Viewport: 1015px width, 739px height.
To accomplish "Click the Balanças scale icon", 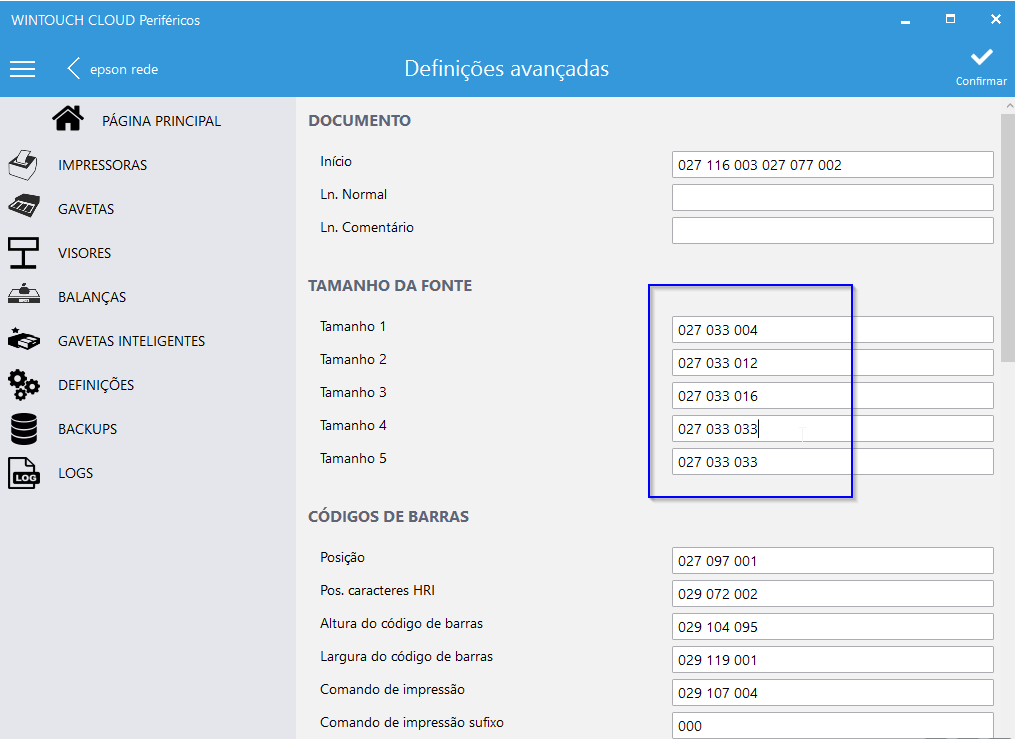I will click(x=24, y=296).
